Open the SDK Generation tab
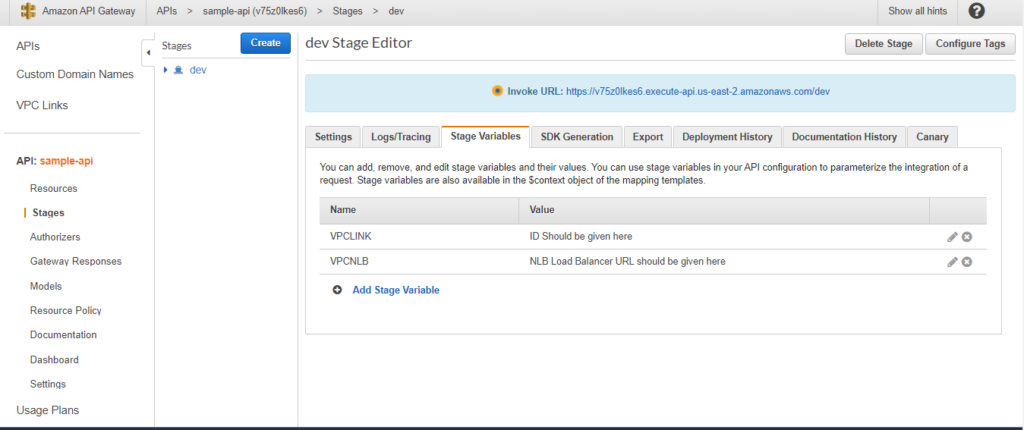 point(576,137)
